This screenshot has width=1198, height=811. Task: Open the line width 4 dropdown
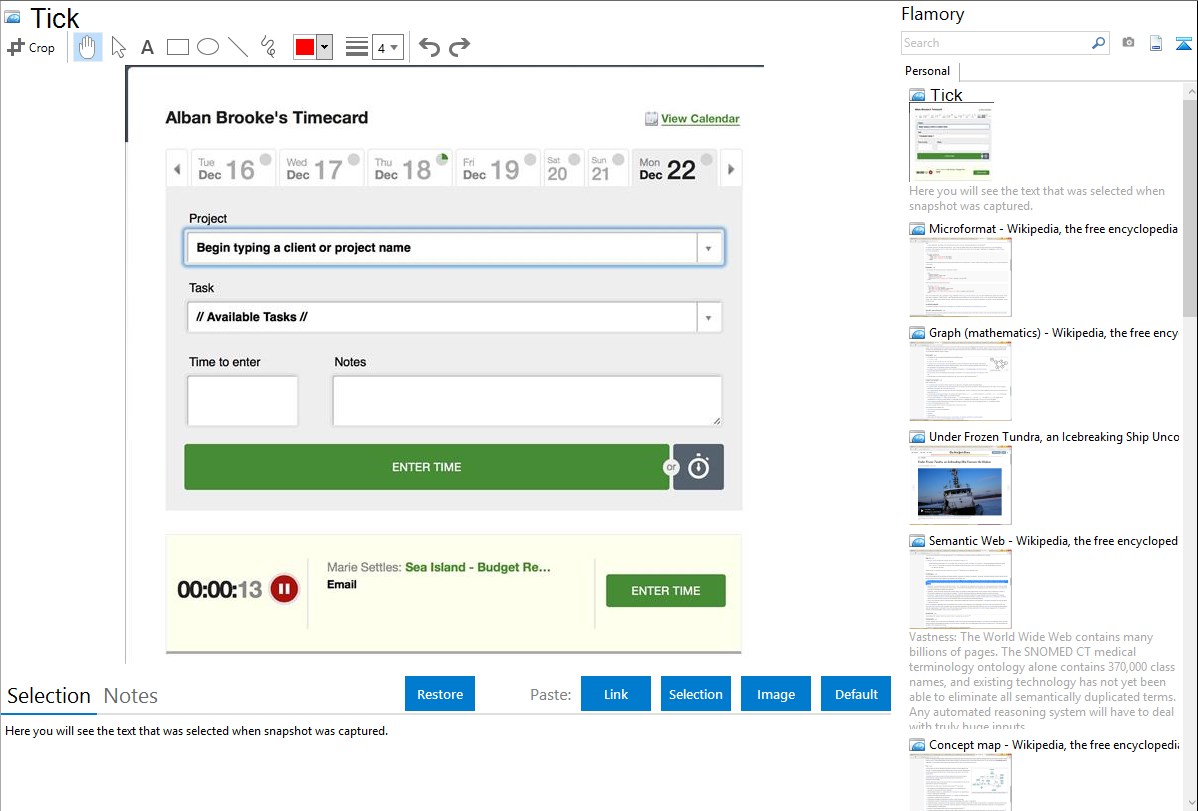point(387,47)
